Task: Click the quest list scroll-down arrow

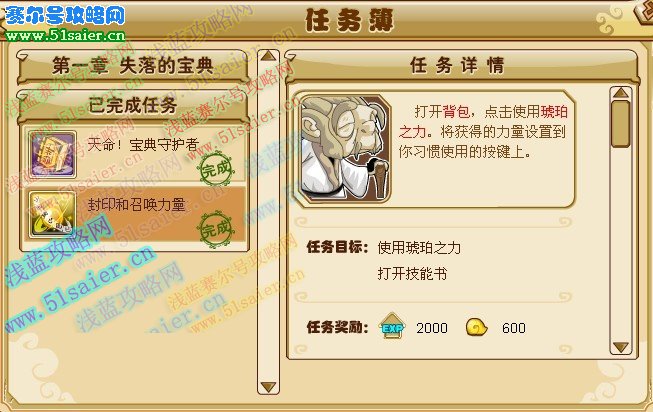Action: coord(268,387)
